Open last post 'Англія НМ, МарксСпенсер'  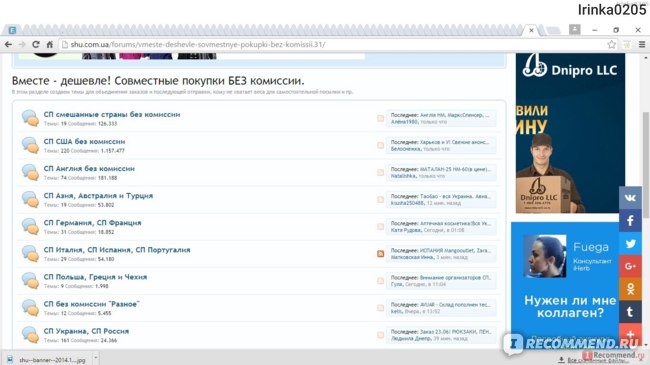pos(455,115)
